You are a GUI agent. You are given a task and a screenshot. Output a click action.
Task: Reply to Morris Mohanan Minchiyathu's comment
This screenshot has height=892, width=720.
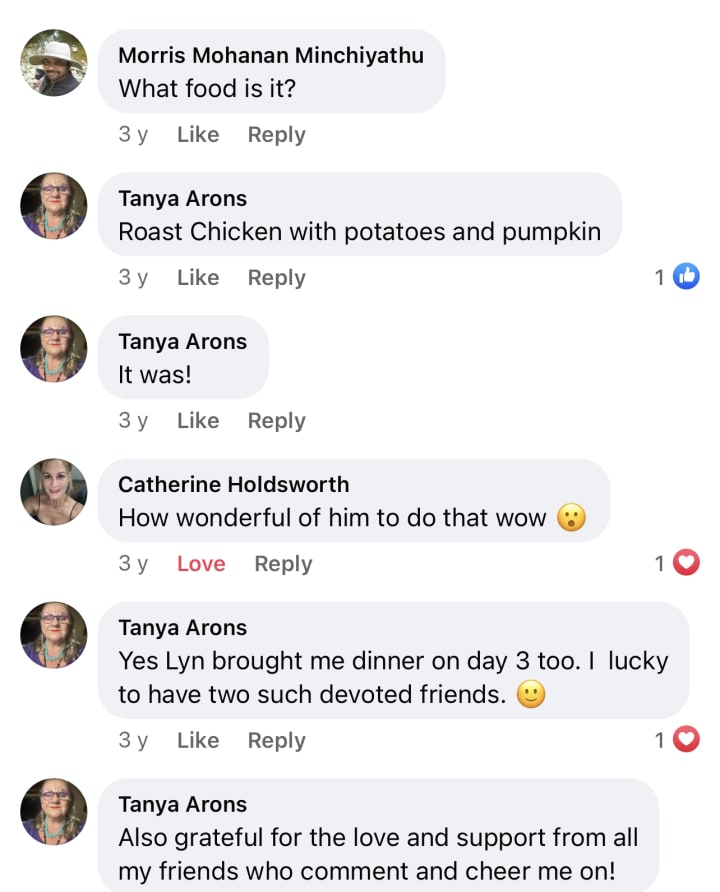pyautogui.click(x=276, y=135)
